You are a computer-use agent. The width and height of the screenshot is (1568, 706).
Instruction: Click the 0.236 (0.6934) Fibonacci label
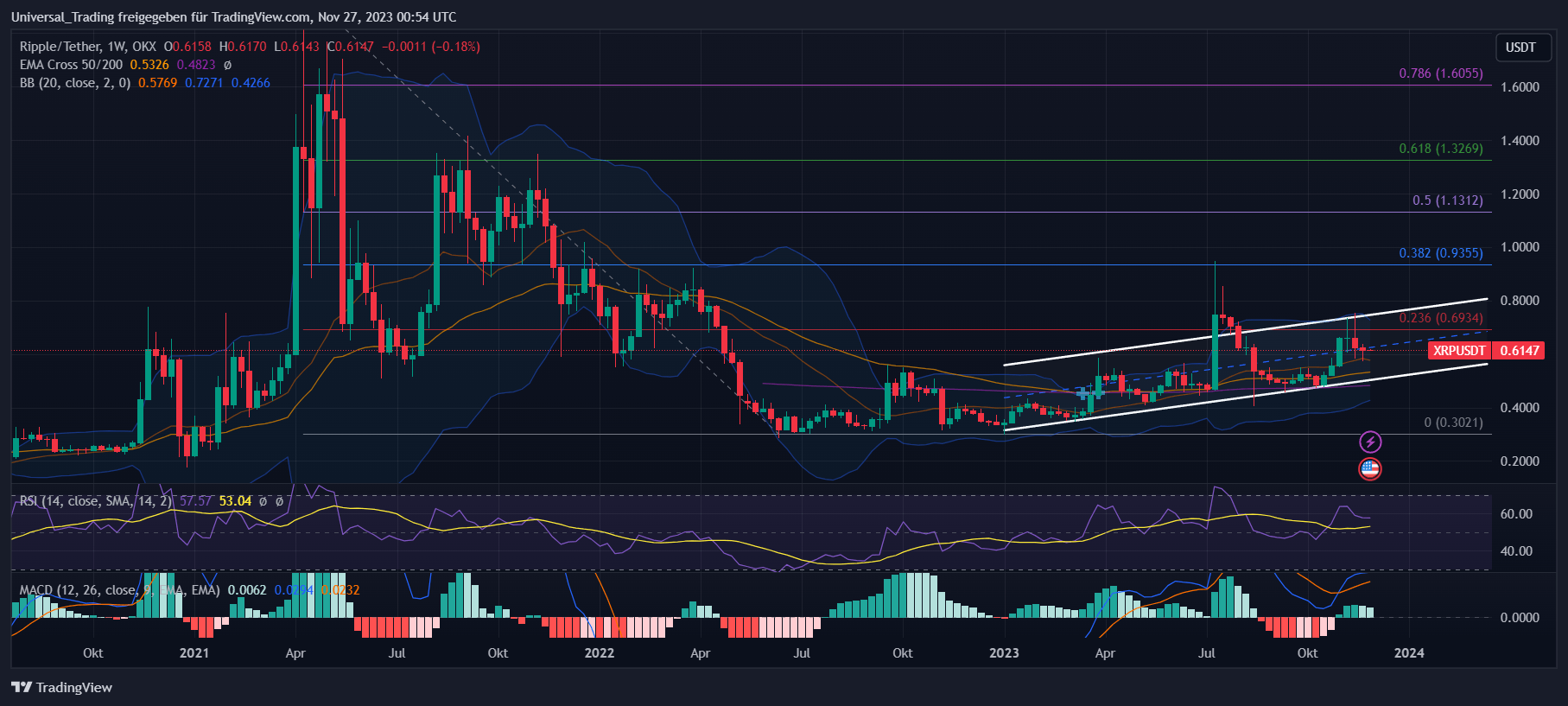point(1440,318)
